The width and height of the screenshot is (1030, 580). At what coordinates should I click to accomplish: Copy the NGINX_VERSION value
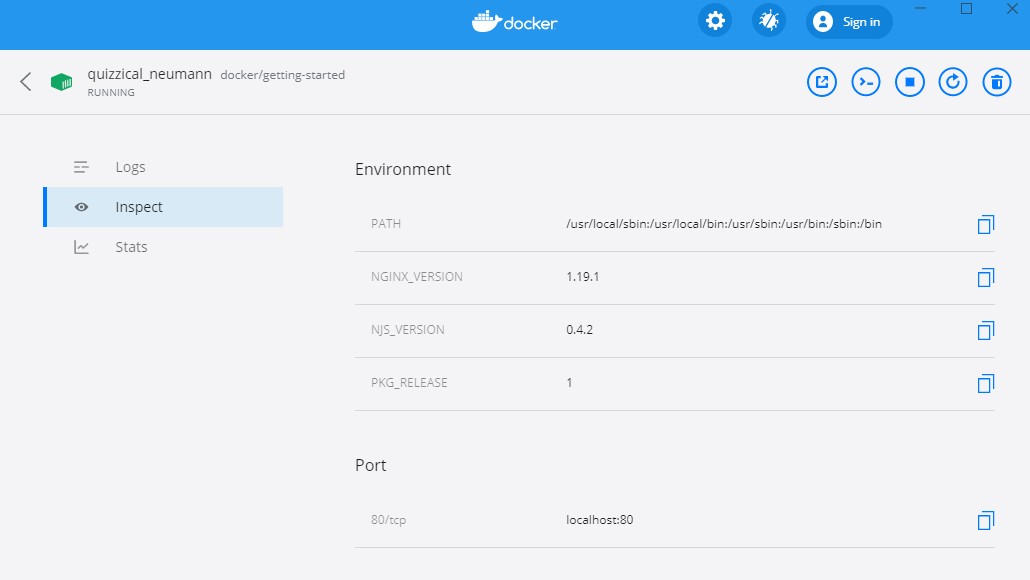985,277
